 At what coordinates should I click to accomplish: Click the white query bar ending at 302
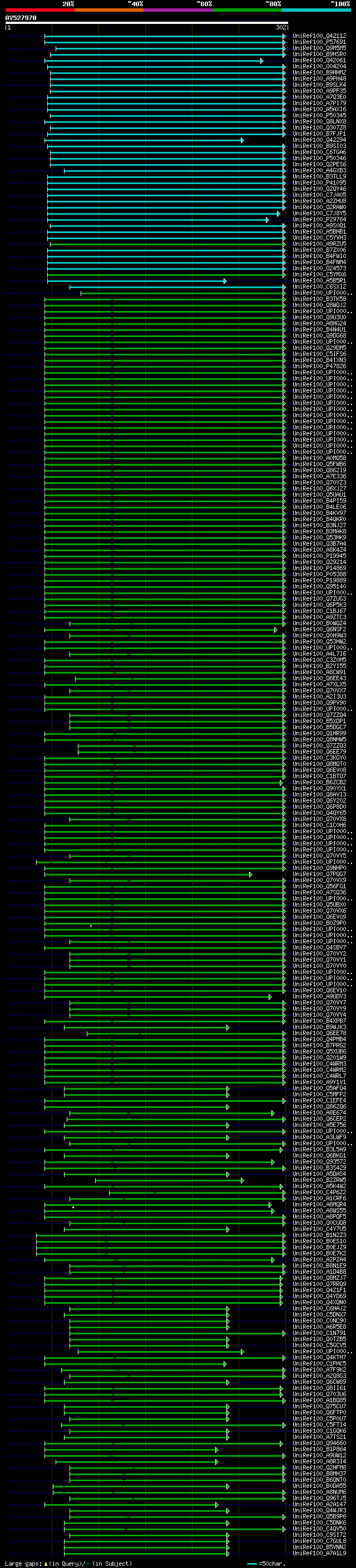click(147, 23)
